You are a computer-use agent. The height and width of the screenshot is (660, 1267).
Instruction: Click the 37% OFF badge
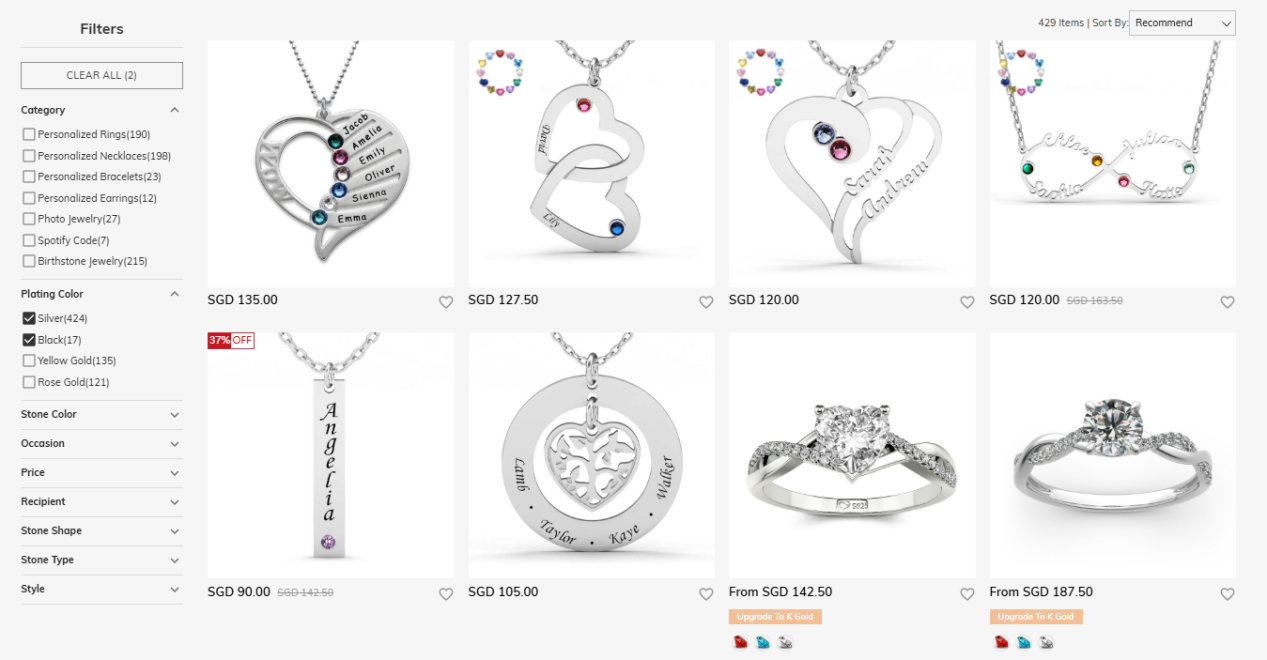click(231, 340)
